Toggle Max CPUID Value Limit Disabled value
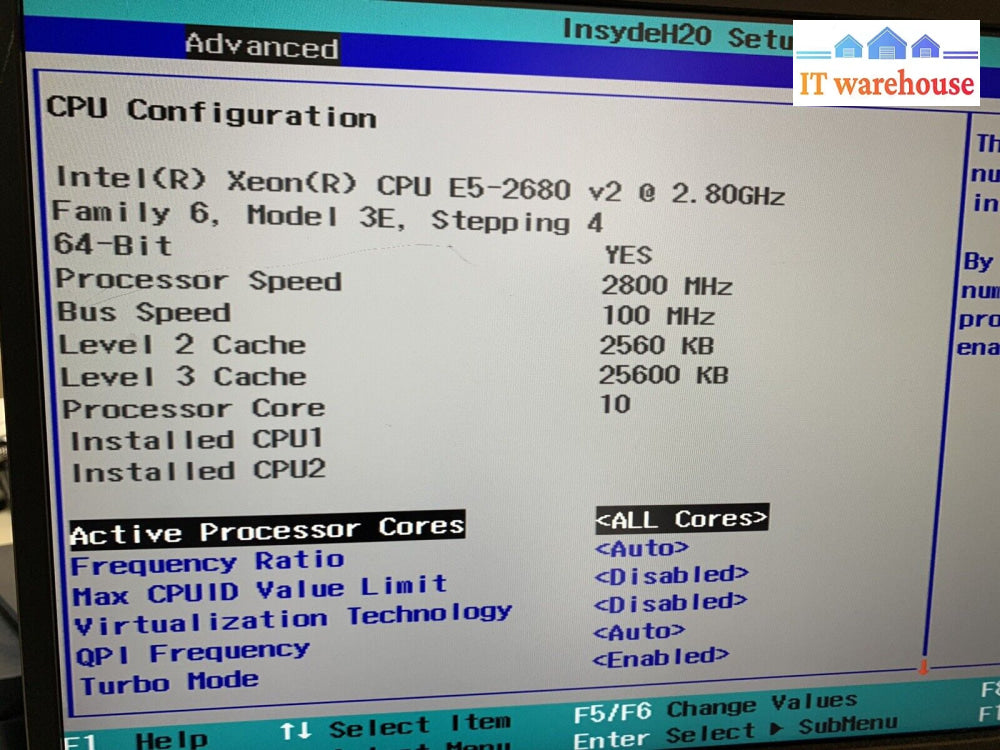1000x750 pixels. coord(671,575)
